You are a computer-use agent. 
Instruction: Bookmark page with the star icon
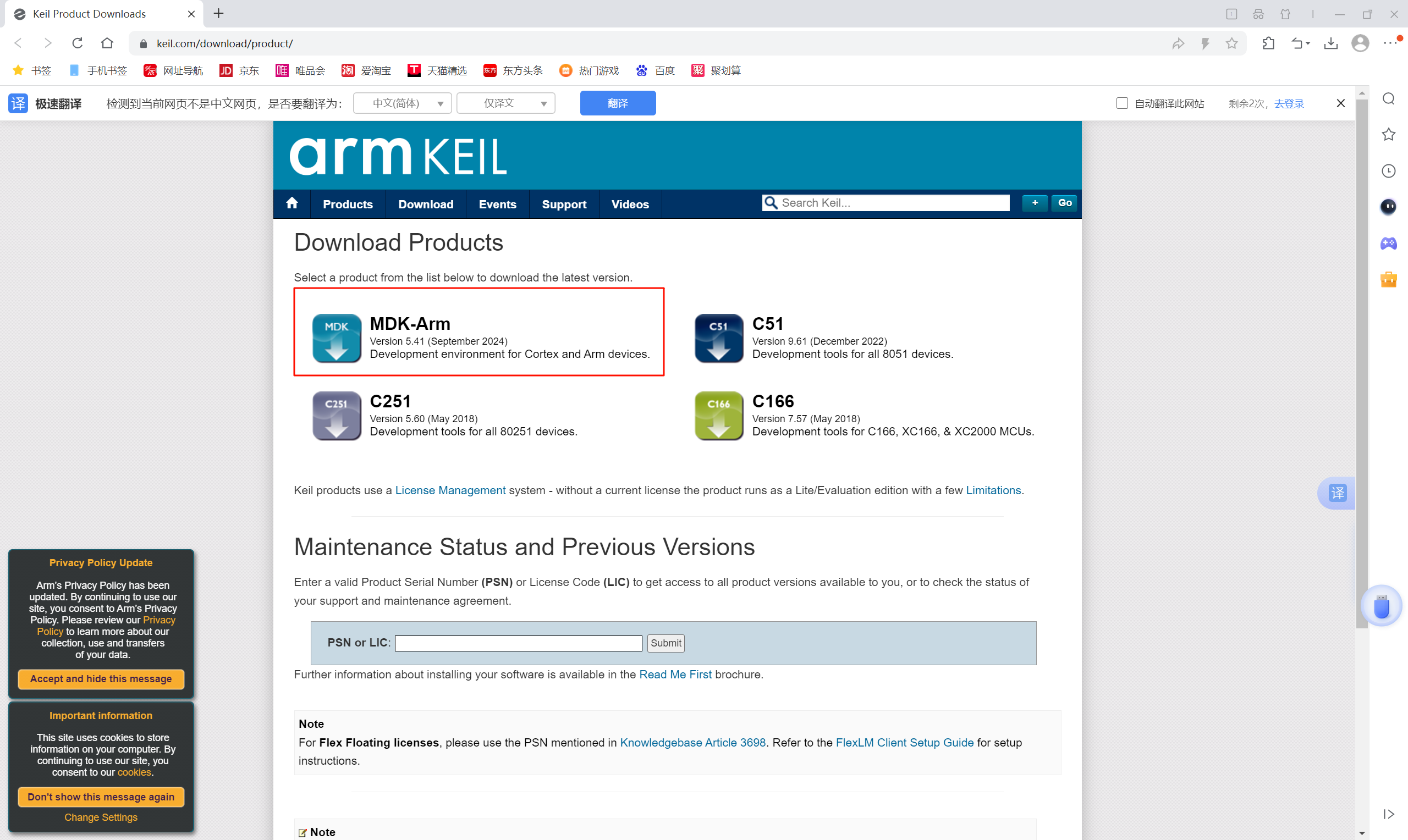[x=1231, y=43]
